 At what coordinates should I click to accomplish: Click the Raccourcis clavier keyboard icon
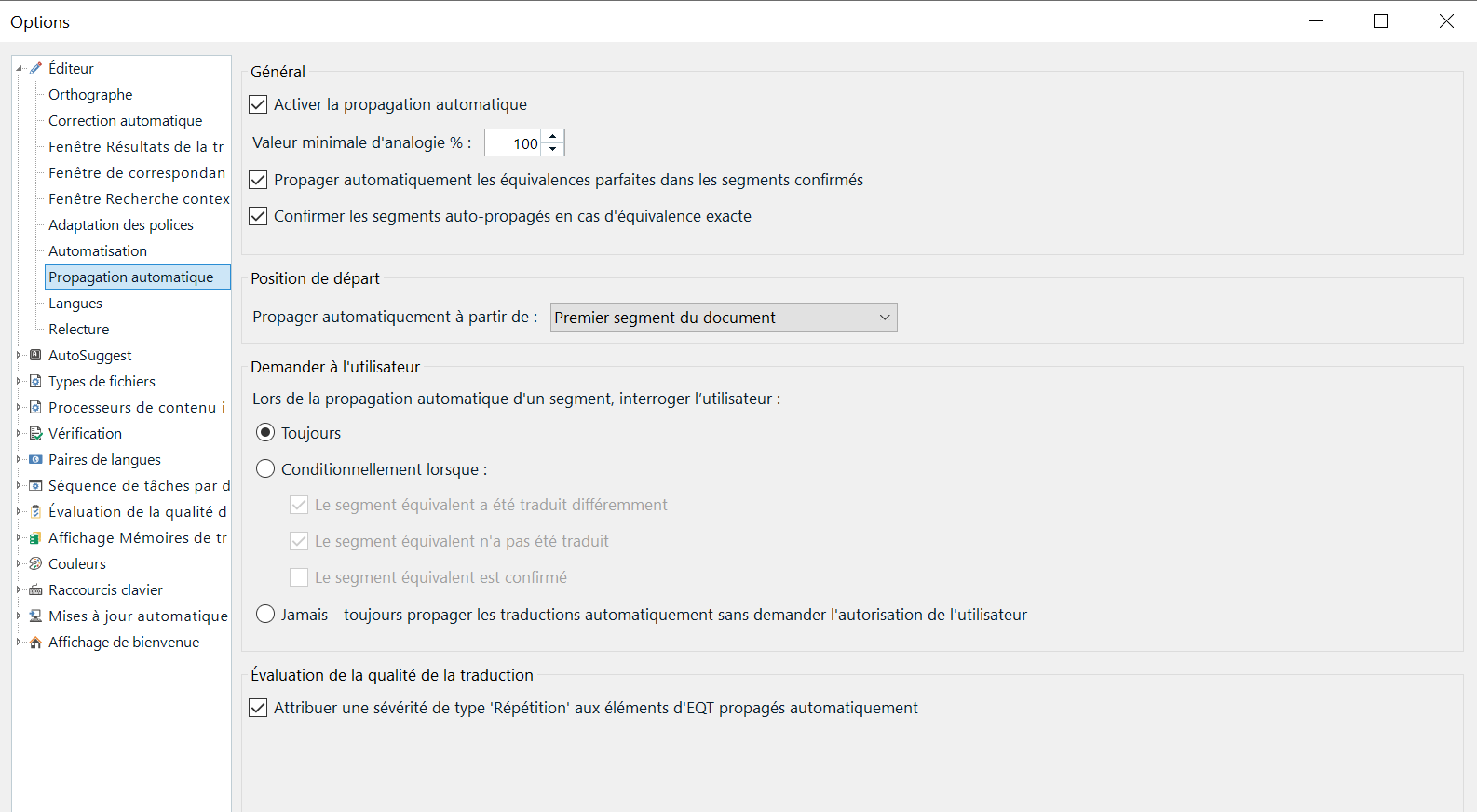click(35, 589)
